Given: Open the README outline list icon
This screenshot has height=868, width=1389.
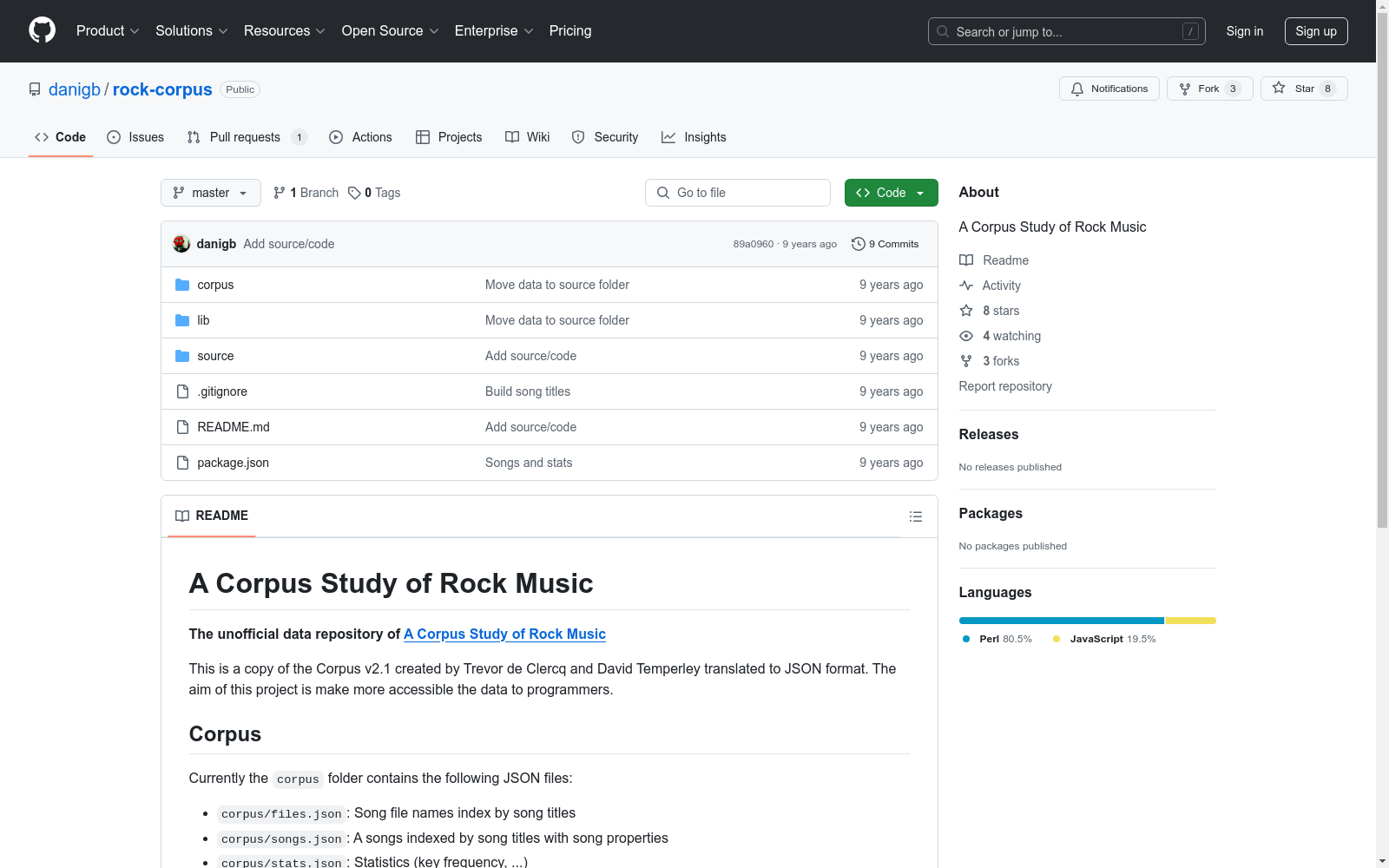Looking at the screenshot, I should (x=916, y=516).
